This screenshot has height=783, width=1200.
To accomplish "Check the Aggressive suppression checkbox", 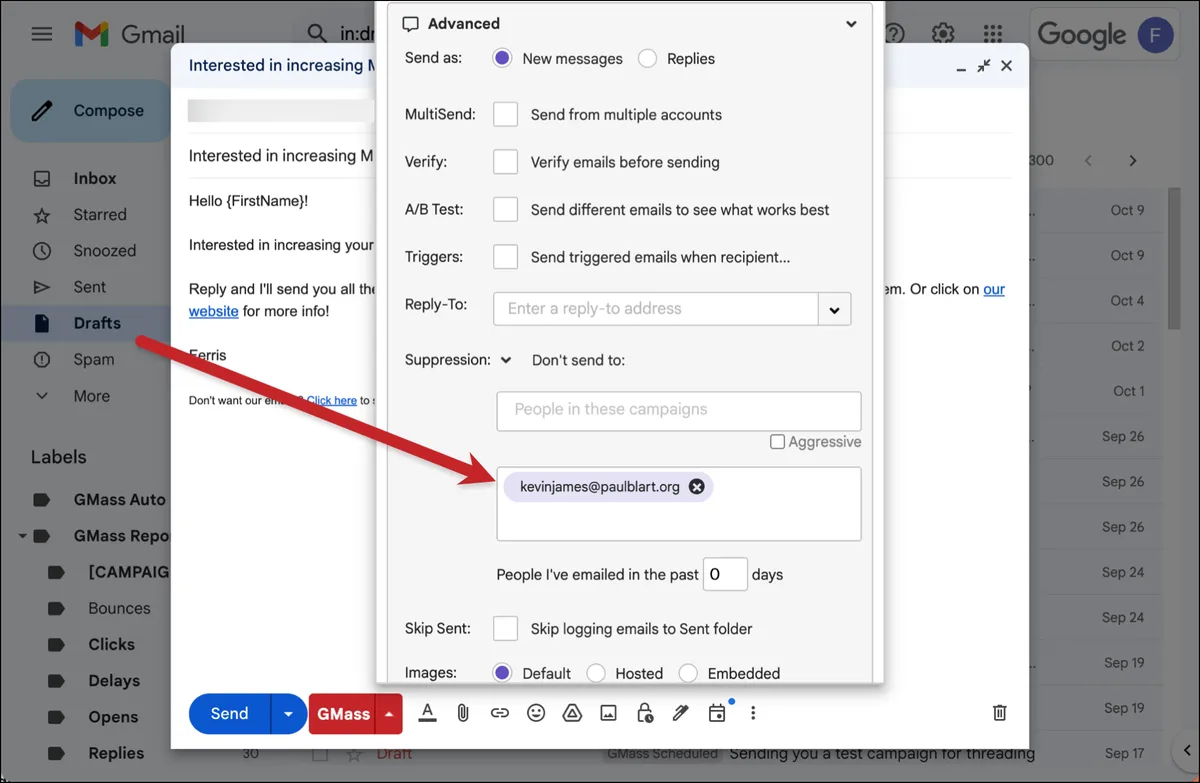I will tap(777, 442).
